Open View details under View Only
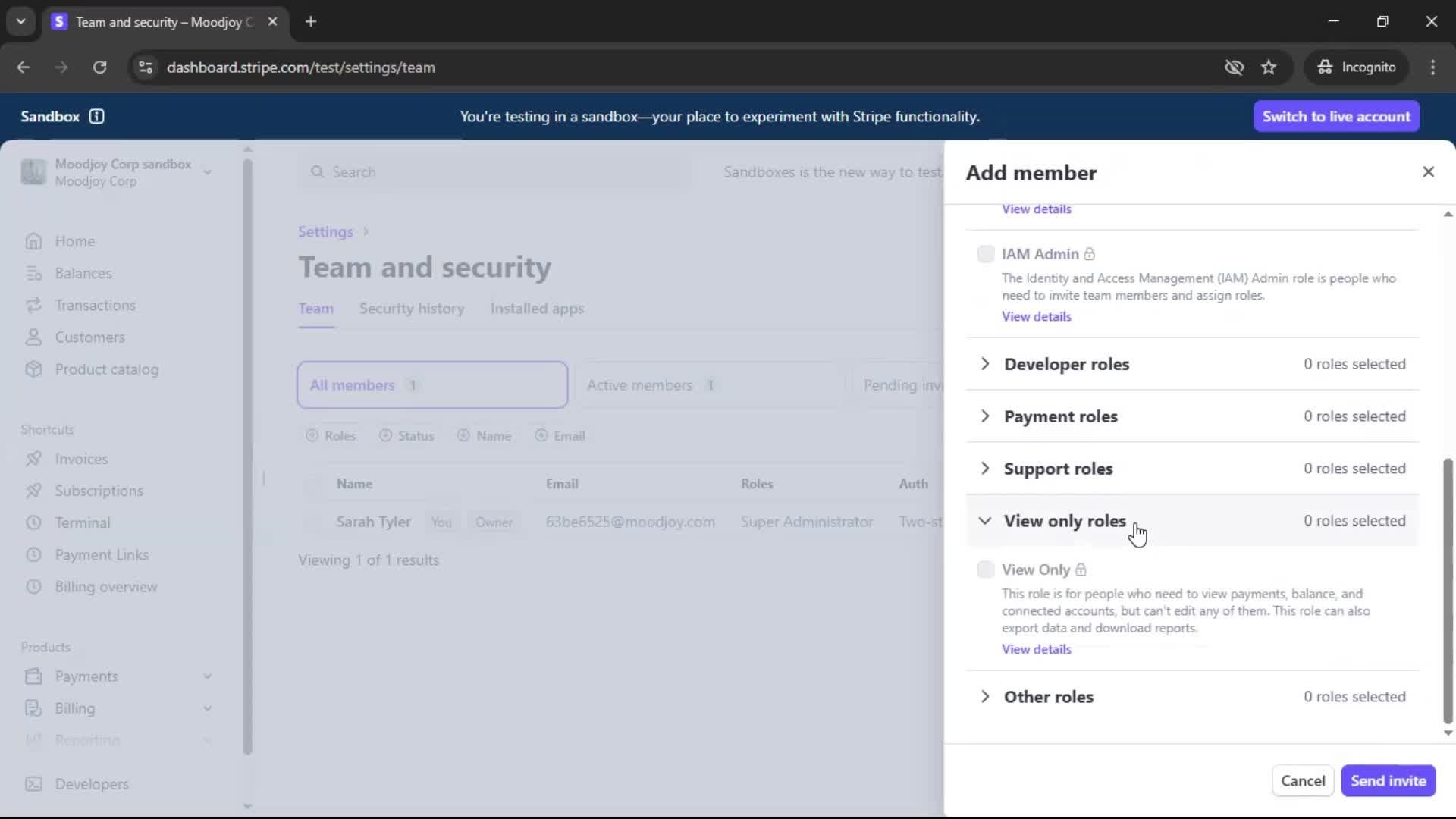This screenshot has height=819, width=1456. click(x=1036, y=649)
